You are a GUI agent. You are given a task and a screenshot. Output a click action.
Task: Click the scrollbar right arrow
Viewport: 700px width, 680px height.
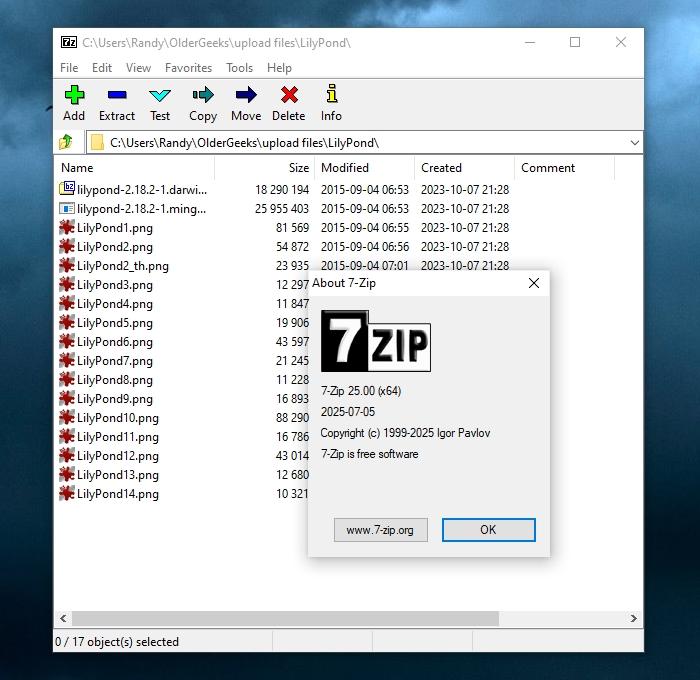[633, 618]
